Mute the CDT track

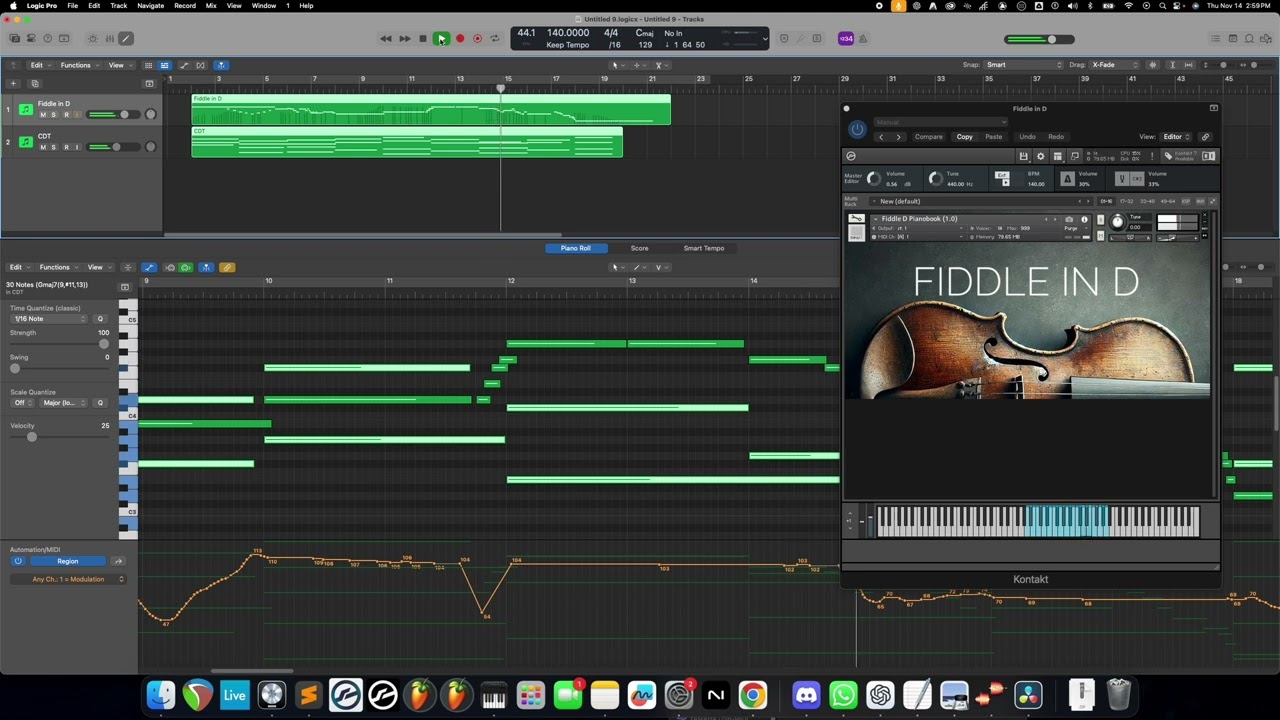pyautogui.click(x=43, y=147)
